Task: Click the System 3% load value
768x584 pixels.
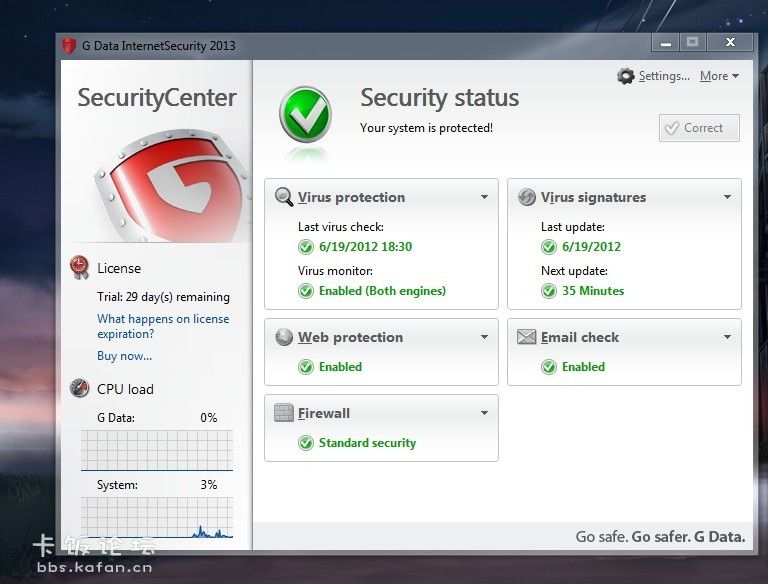Action: (x=209, y=485)
